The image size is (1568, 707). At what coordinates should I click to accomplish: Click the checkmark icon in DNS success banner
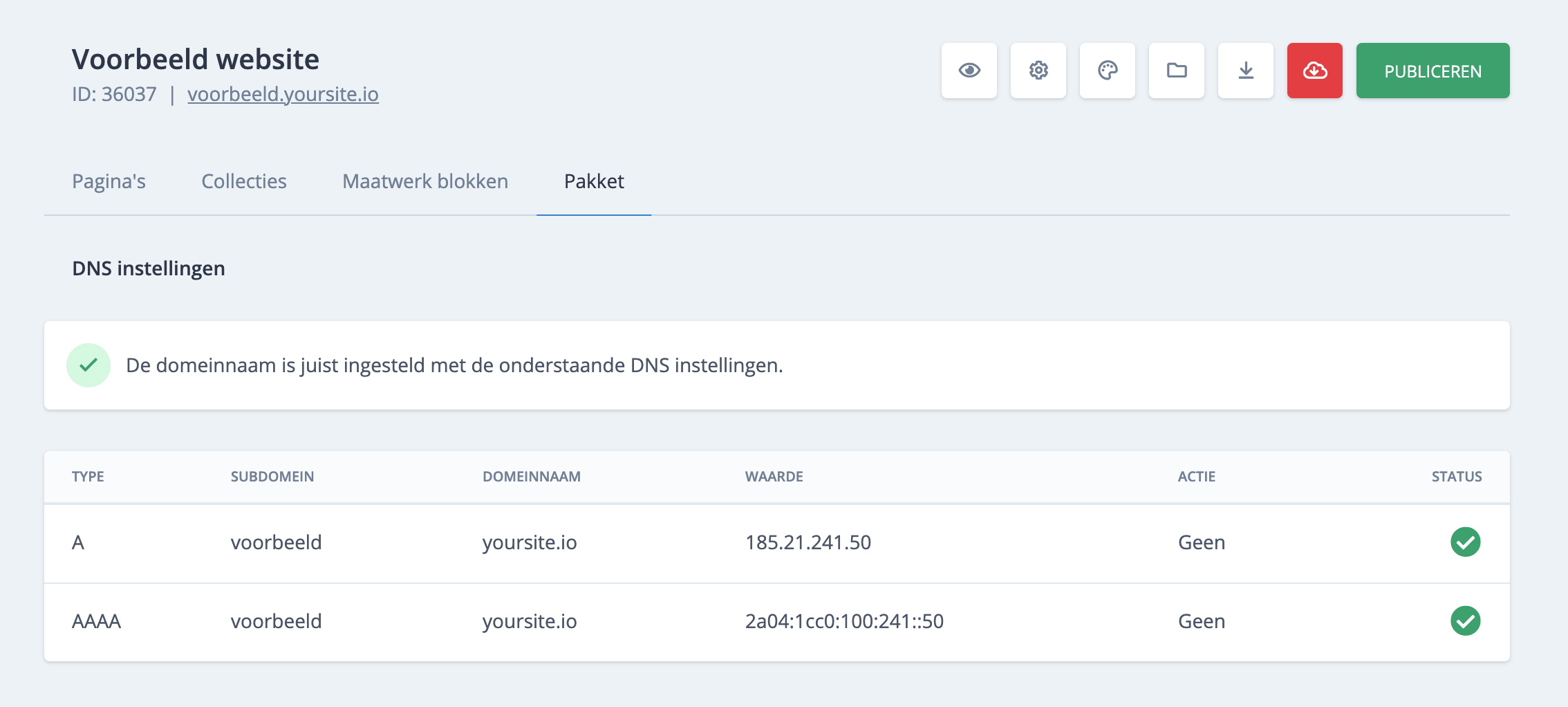[x=88, y=365]
